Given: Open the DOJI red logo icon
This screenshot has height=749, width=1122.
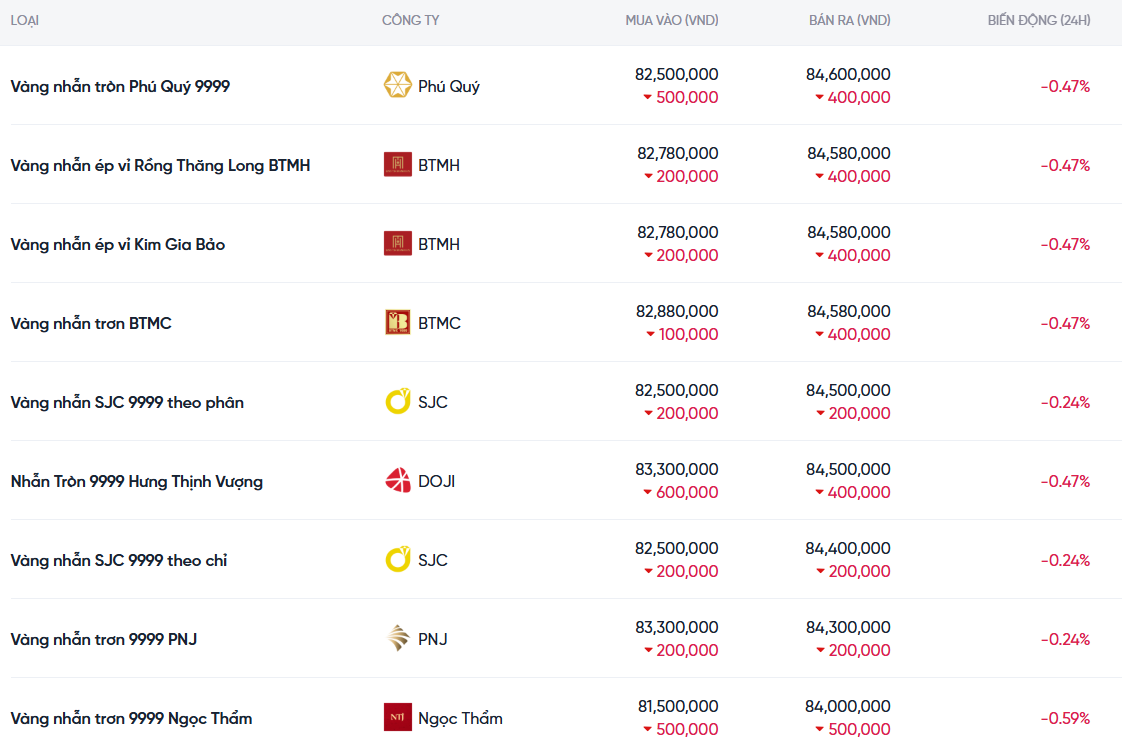Looking at the screenshot, I should (397, 481).
